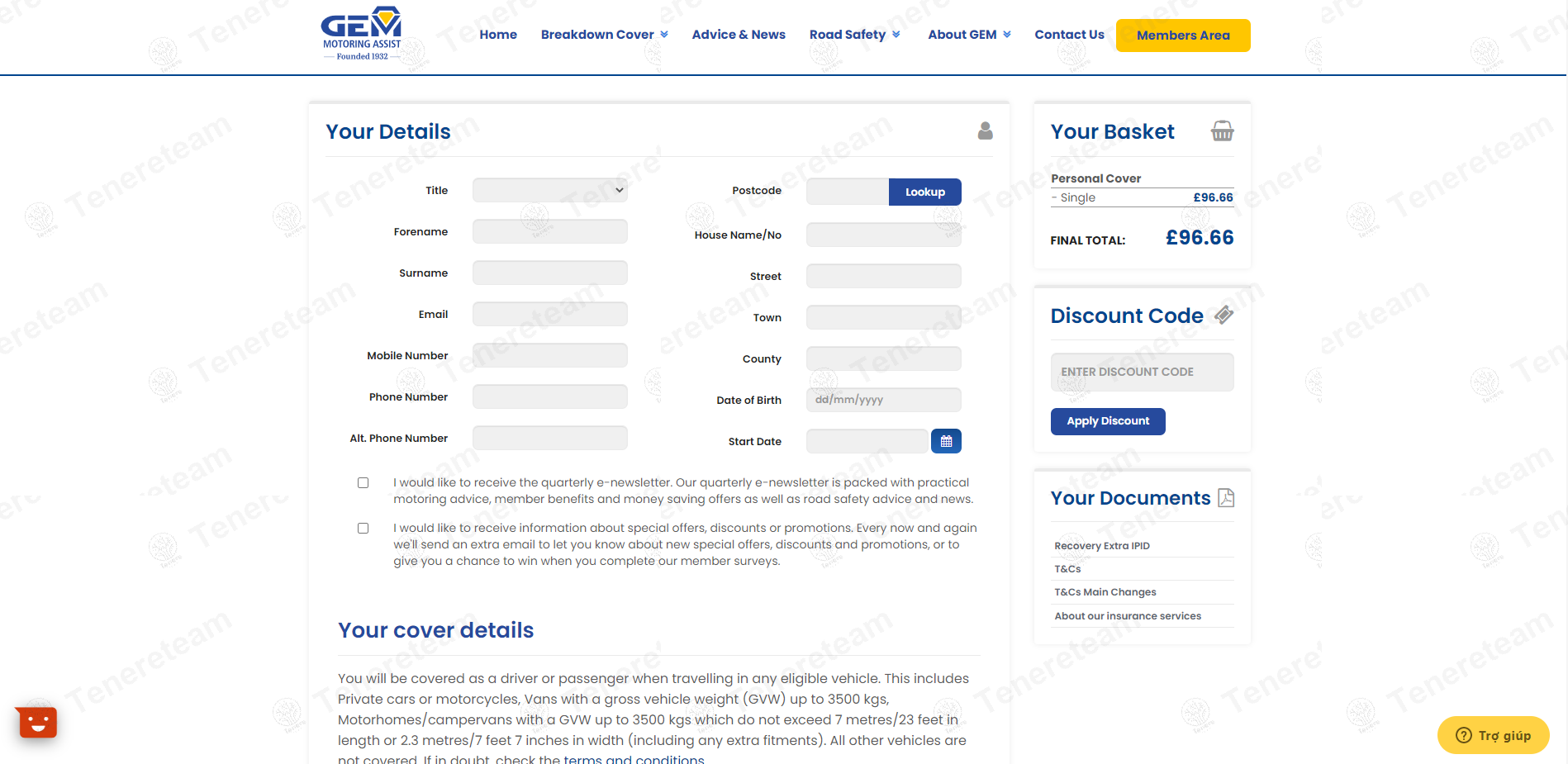Image resolution: width=1568 pixels, height=764 pixels.
Task: Click the ticket icon beside Discount Code
Action: tap(1224, 315)
